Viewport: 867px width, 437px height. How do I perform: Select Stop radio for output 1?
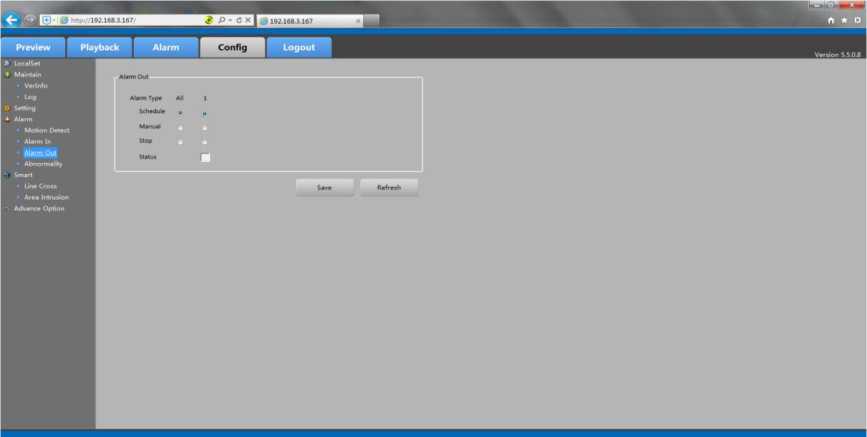click(205, 142)
